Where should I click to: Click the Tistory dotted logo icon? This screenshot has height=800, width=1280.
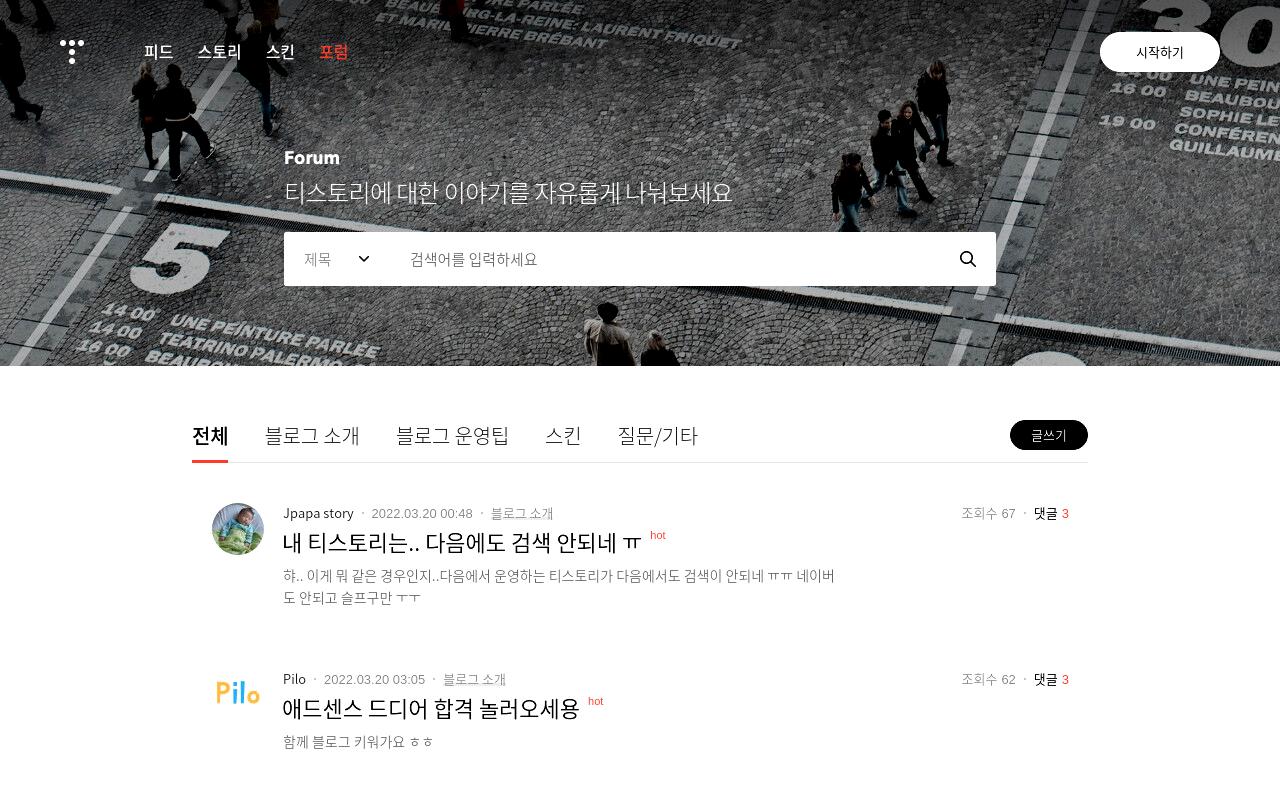point(72,51)
